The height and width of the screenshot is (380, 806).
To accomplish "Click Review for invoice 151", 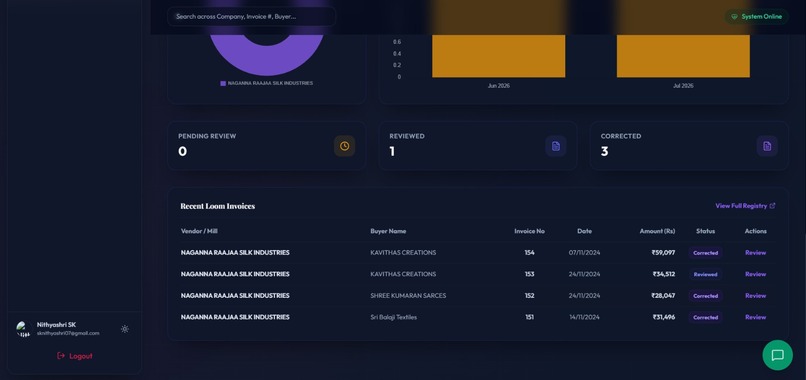I will pyautogui.click(x=755, y=317).
